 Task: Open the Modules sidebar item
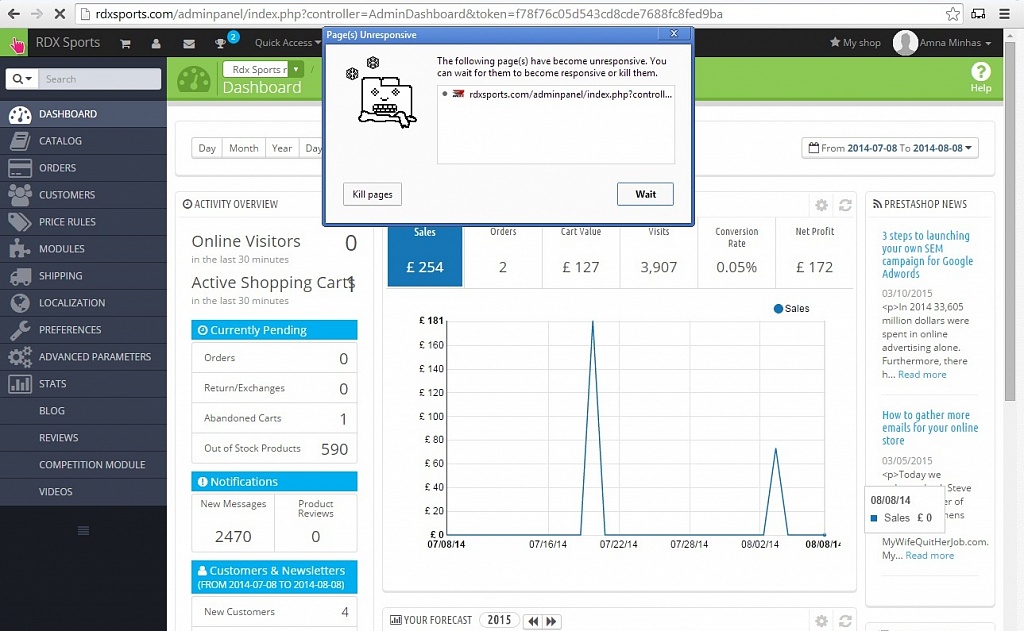pos(84,249)
